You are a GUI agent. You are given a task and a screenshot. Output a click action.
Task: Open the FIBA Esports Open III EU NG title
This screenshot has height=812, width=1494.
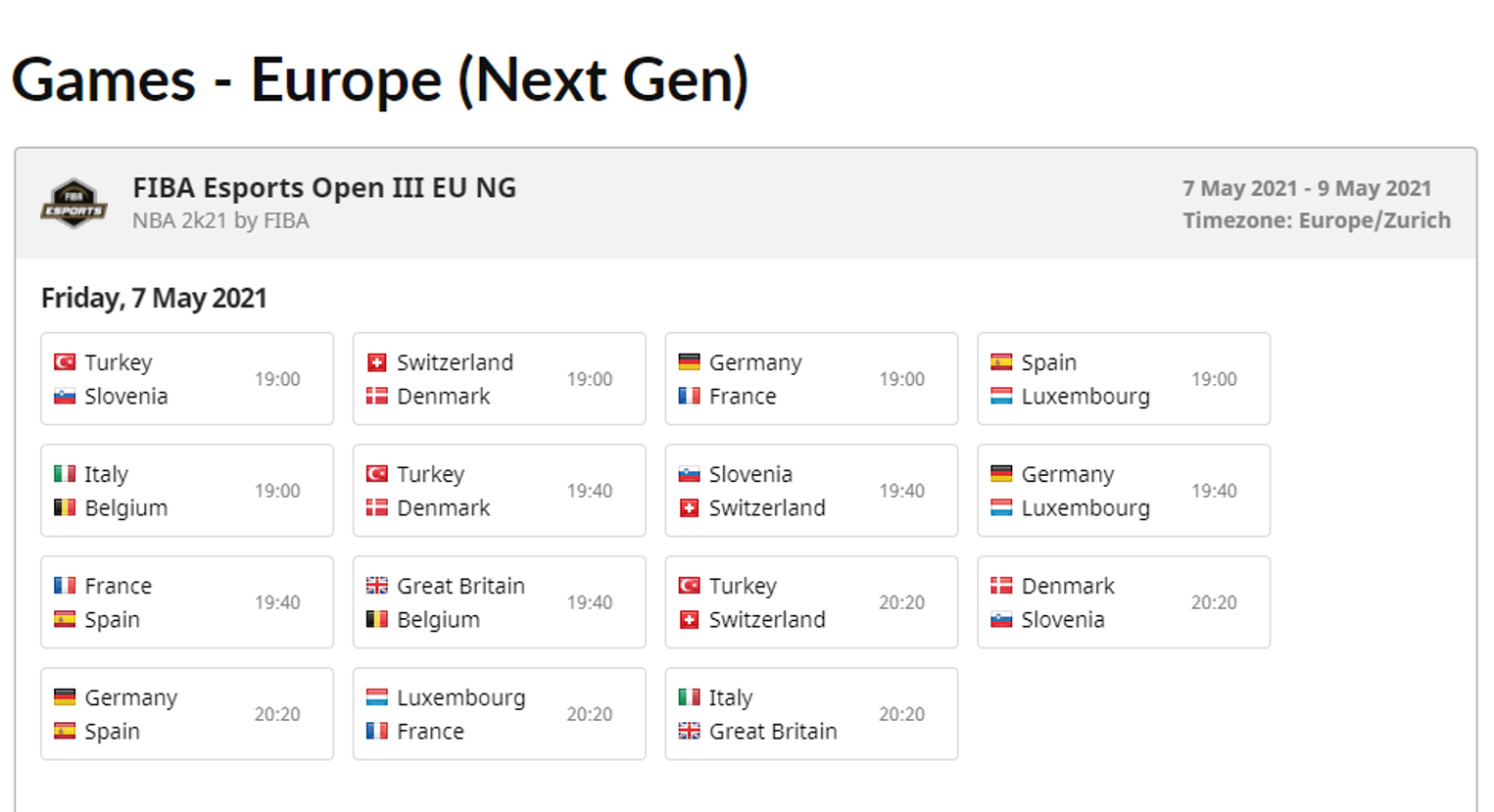click(324, 187)
